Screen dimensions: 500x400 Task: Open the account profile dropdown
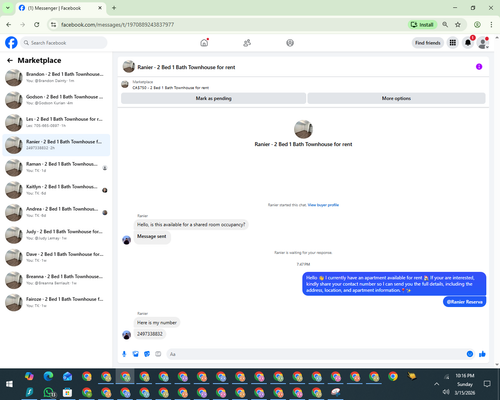(483, 43)
